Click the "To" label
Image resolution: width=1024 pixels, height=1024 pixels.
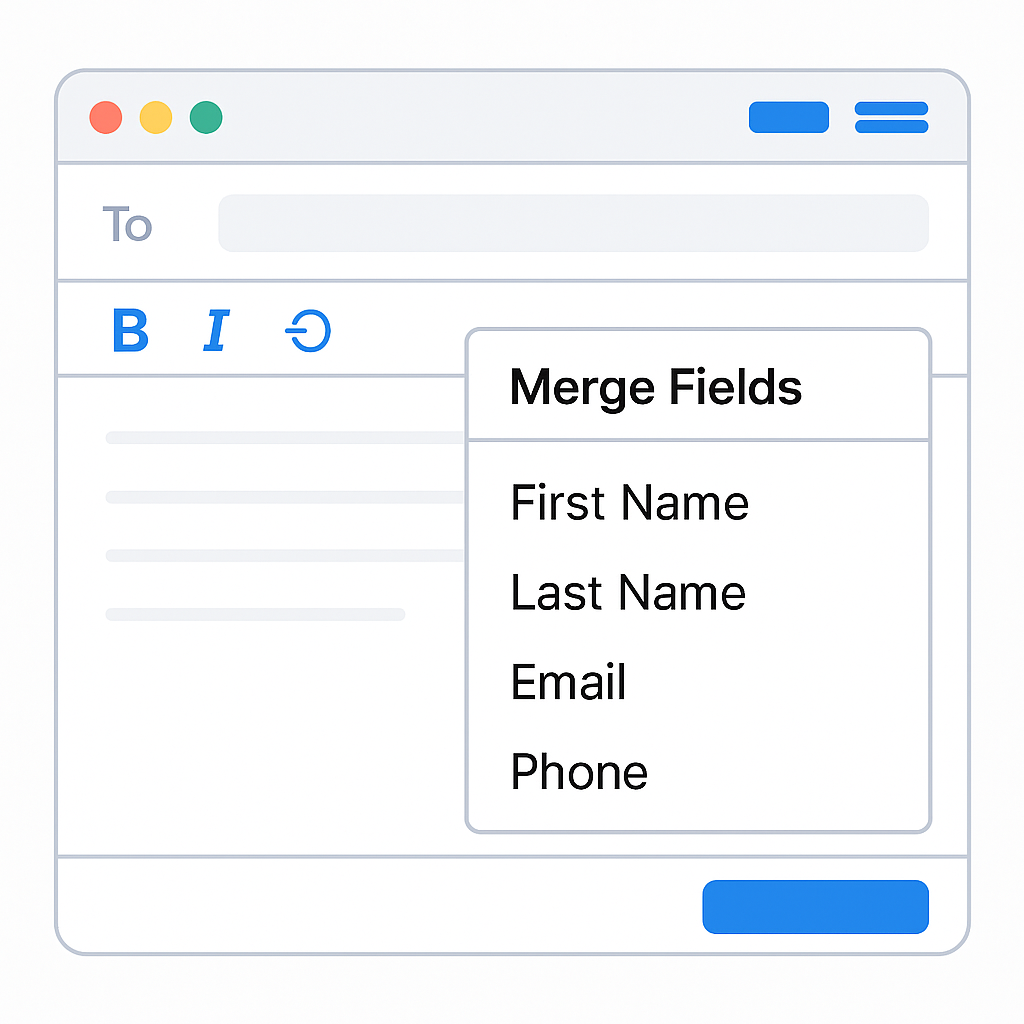127,224
